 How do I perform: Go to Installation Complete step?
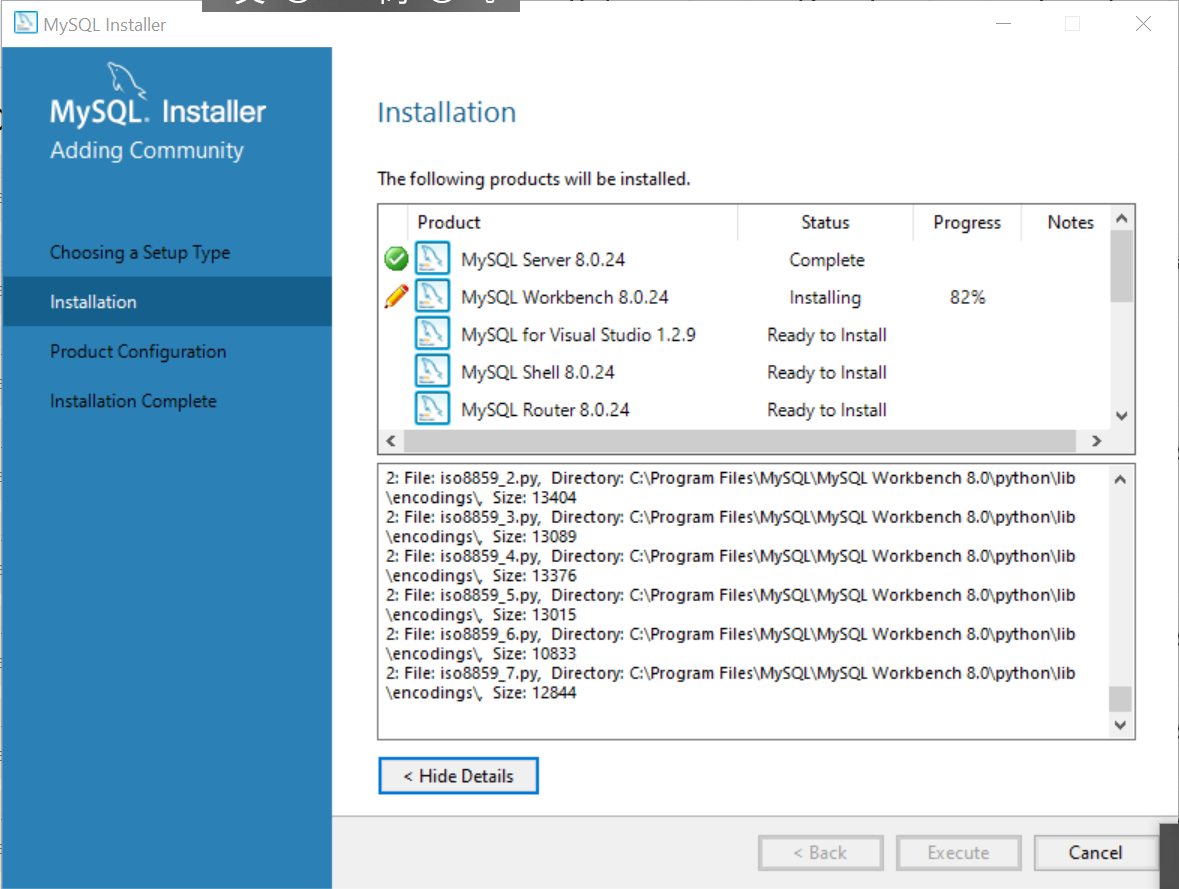click(x=133, y=401)
